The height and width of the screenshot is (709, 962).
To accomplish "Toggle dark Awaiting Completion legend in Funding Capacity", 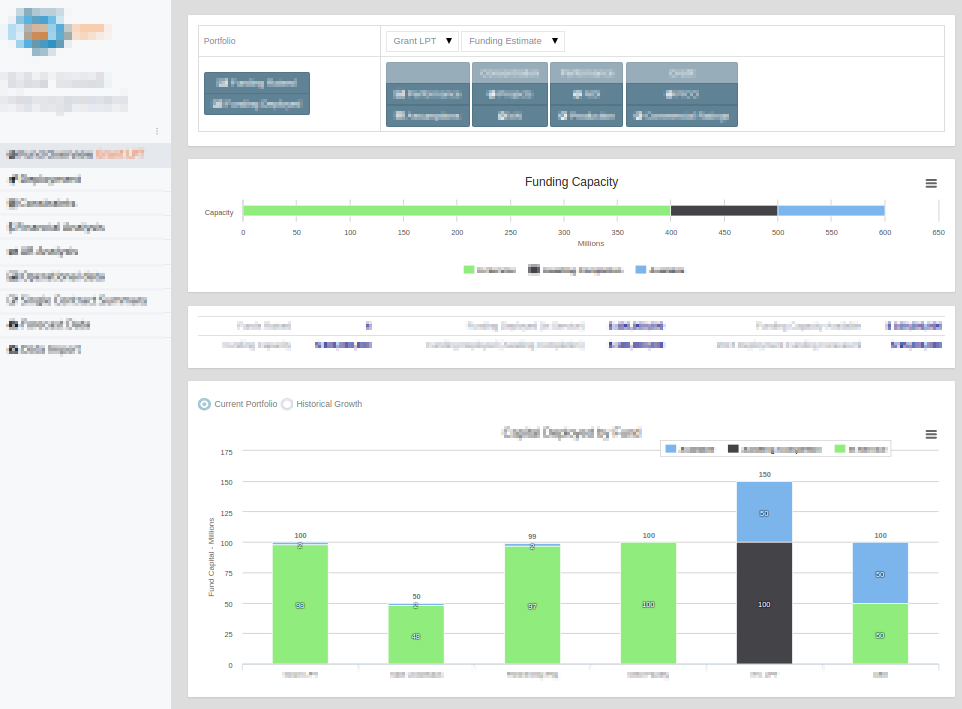I will tap(575, 270).
